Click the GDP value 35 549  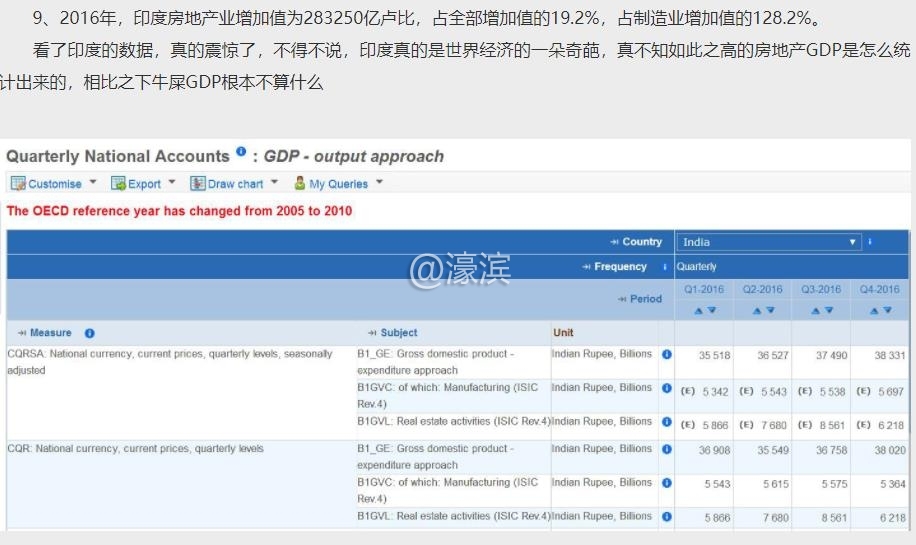click(773, 450)
